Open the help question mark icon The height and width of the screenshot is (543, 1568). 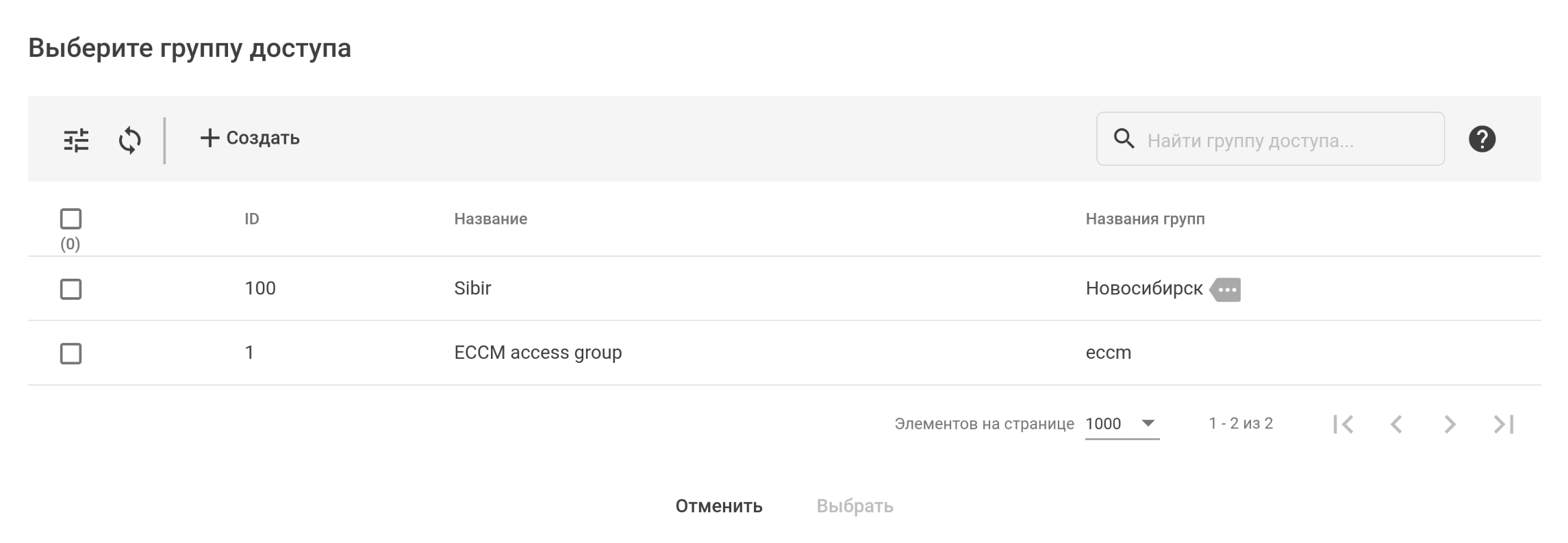pos(1482,139)
